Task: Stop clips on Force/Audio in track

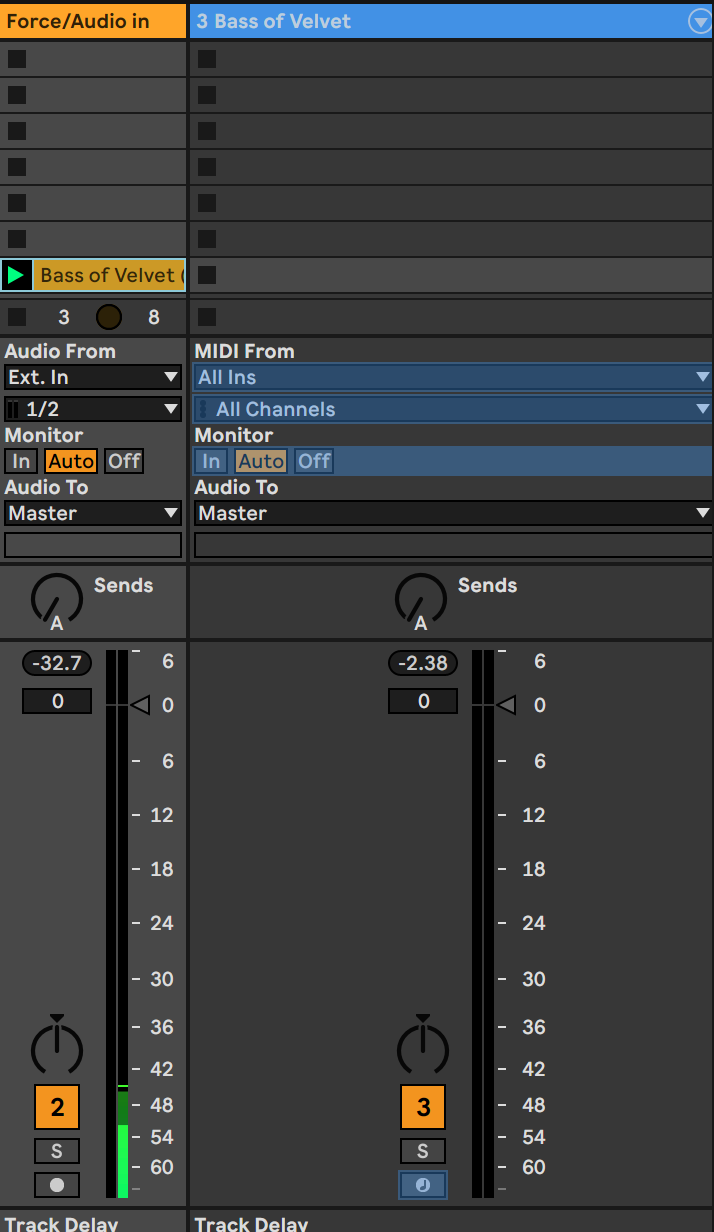Action: coord(17,317)
